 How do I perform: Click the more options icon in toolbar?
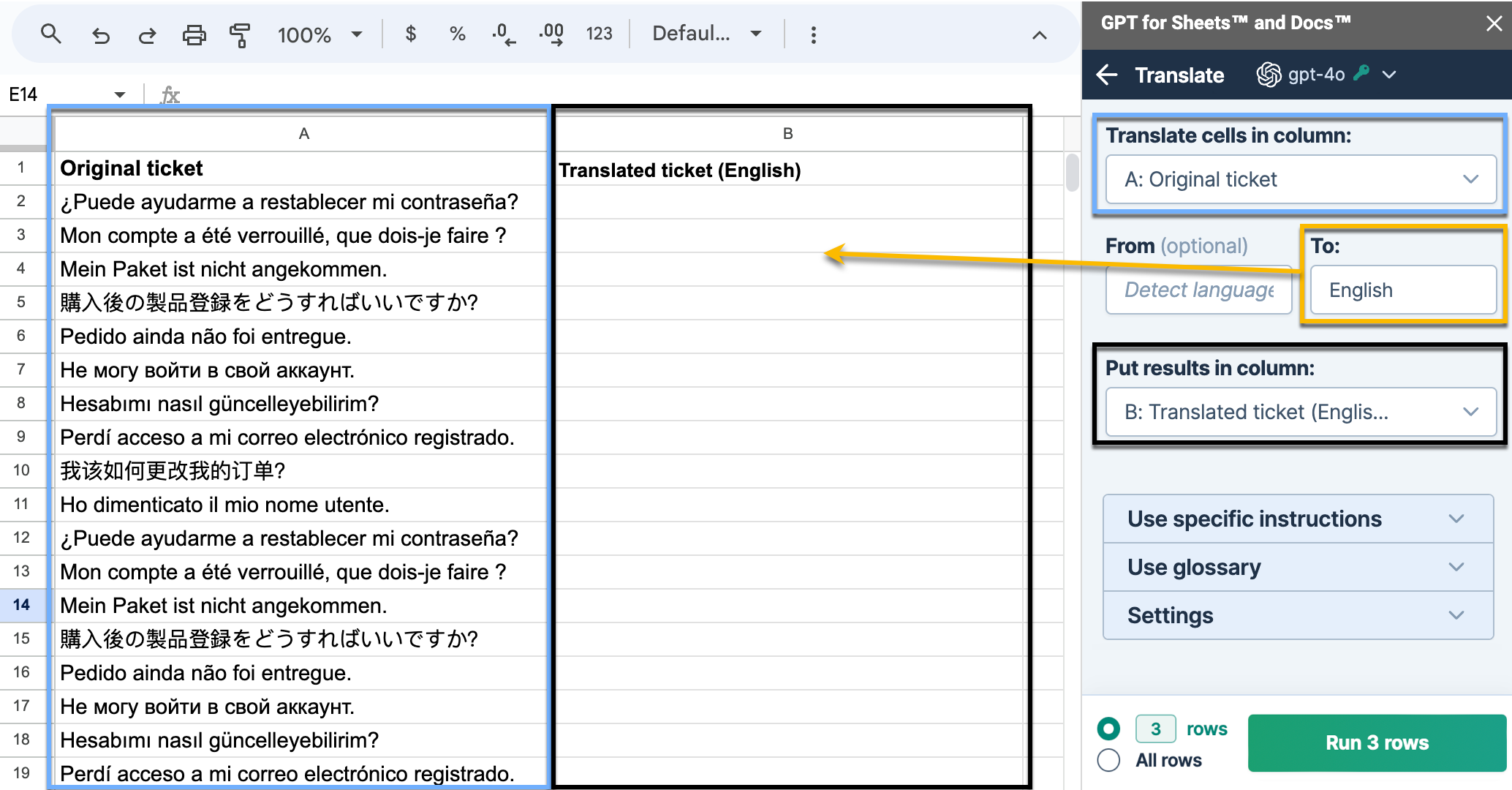click(x=814, y=34)
